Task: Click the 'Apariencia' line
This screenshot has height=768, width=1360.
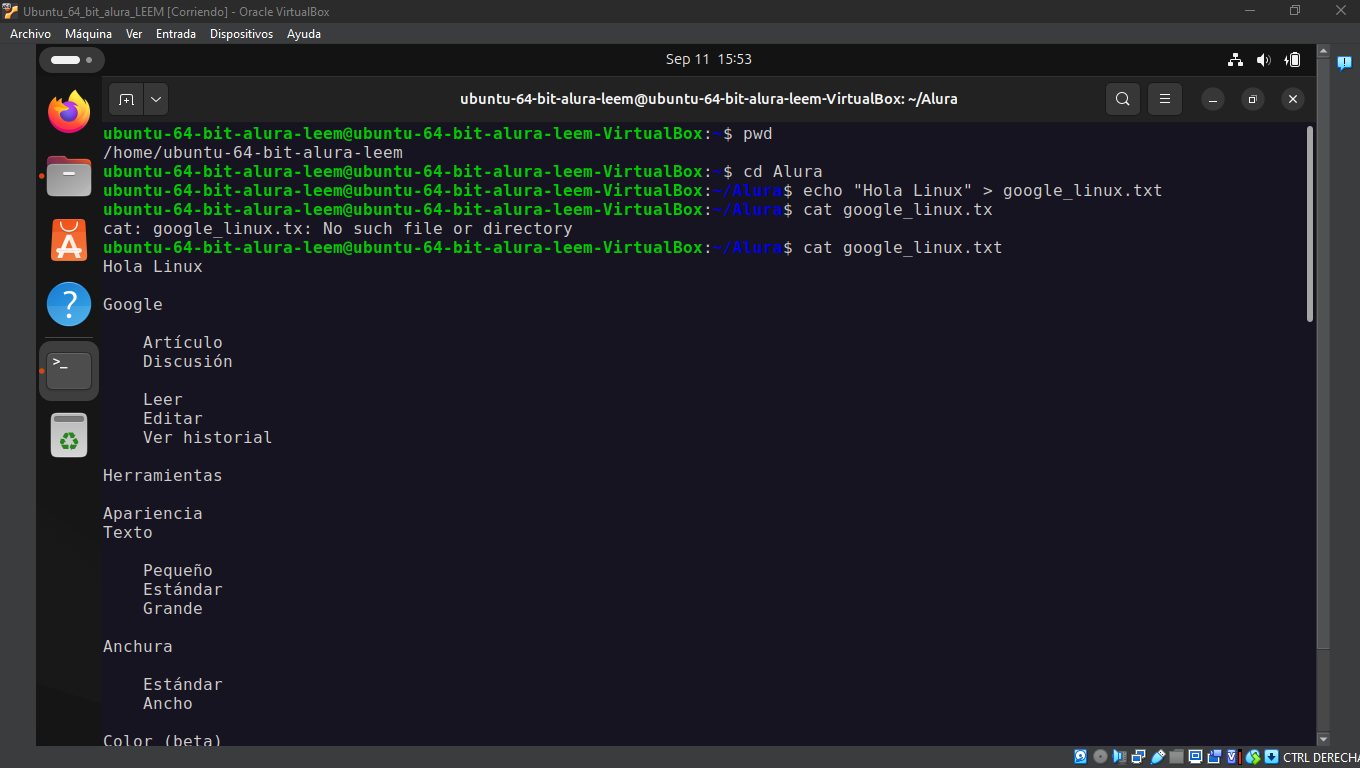Action: pos(153,514)
